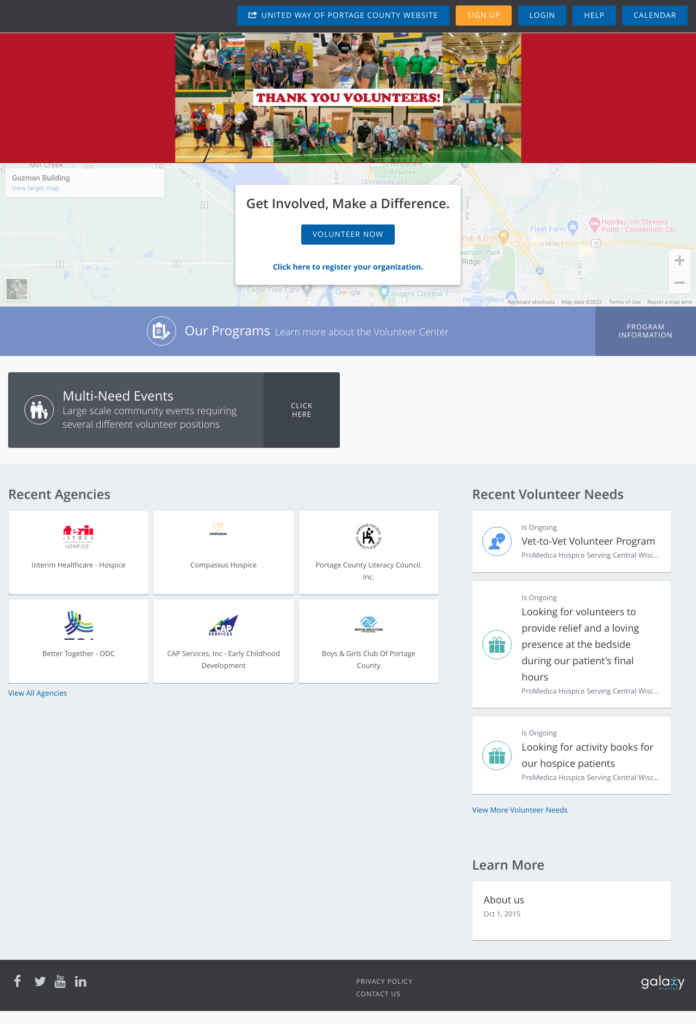Click the Galaxy Digital logo in the footer

click(x=662, y=982)
